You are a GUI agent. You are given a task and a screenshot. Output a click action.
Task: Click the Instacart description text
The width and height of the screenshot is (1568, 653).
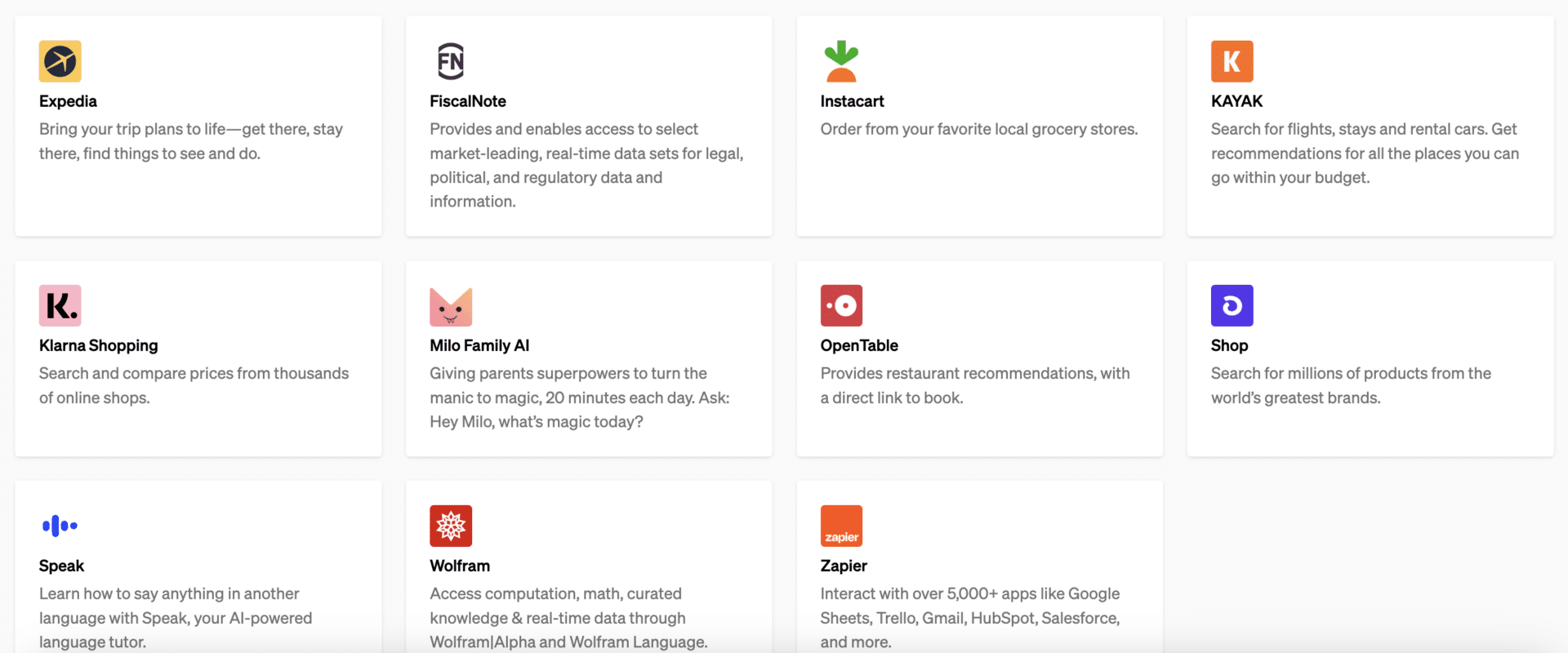click(978, 129)
